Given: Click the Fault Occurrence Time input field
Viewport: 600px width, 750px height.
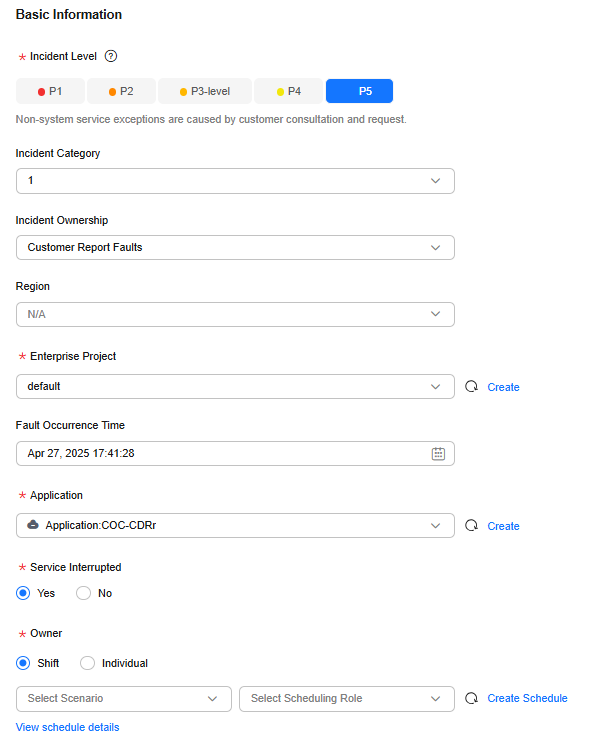Looking at the screenshot, I should tap(220, 453).
